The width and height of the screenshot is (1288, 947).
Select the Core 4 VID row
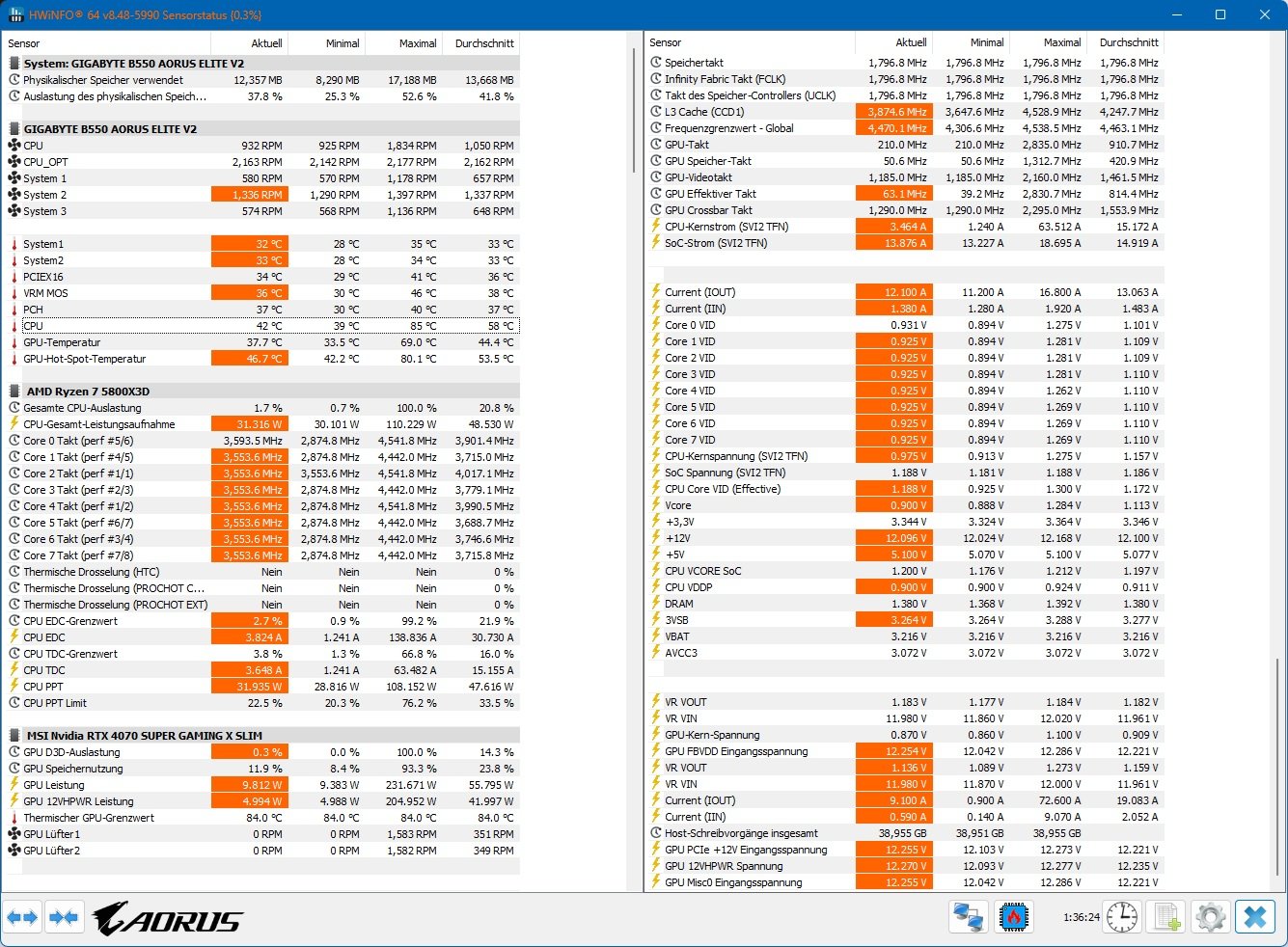pos(905,391)
